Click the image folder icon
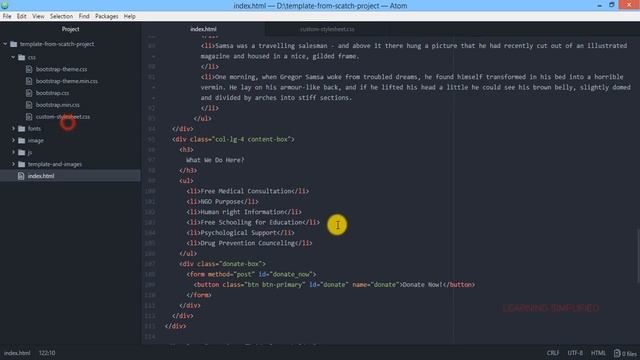640x360 pixels. (x=22, y=140)
